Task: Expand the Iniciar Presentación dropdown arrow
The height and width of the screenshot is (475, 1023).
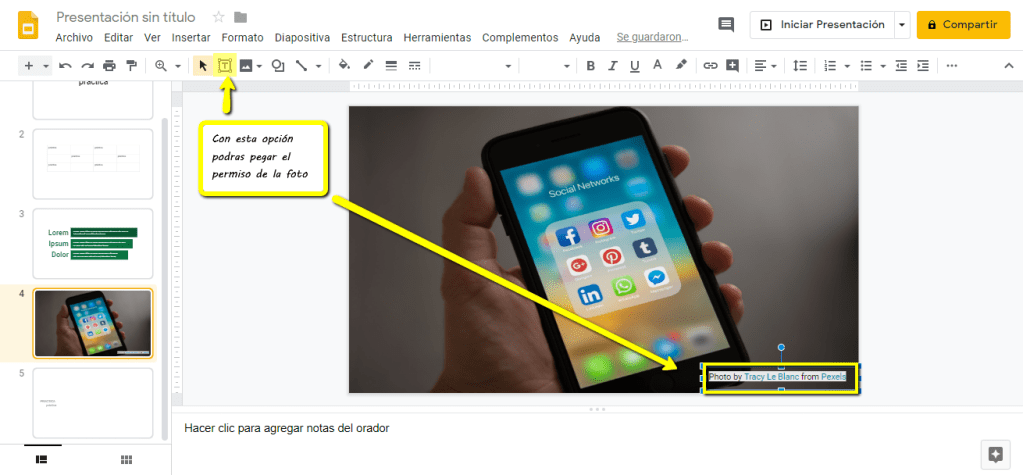Action: 903,25
